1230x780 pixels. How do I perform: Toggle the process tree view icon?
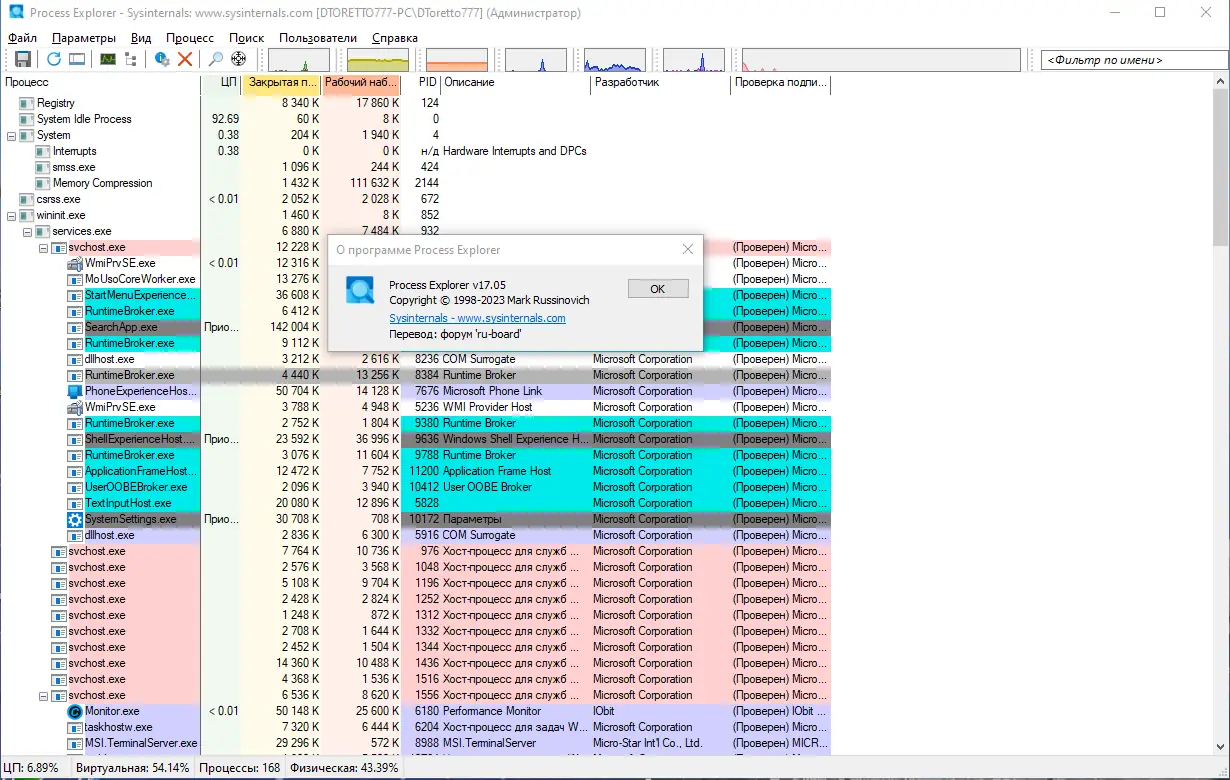pos(131,59)
